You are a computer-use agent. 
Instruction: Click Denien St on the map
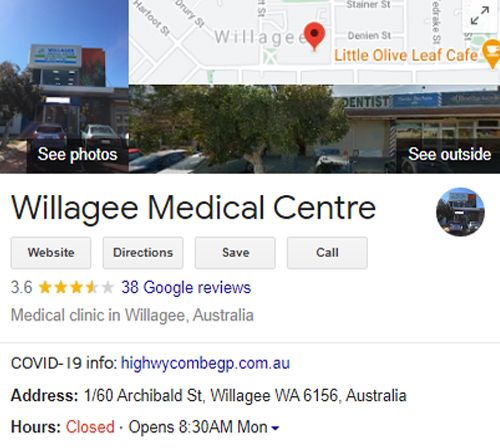click(369, 35)
